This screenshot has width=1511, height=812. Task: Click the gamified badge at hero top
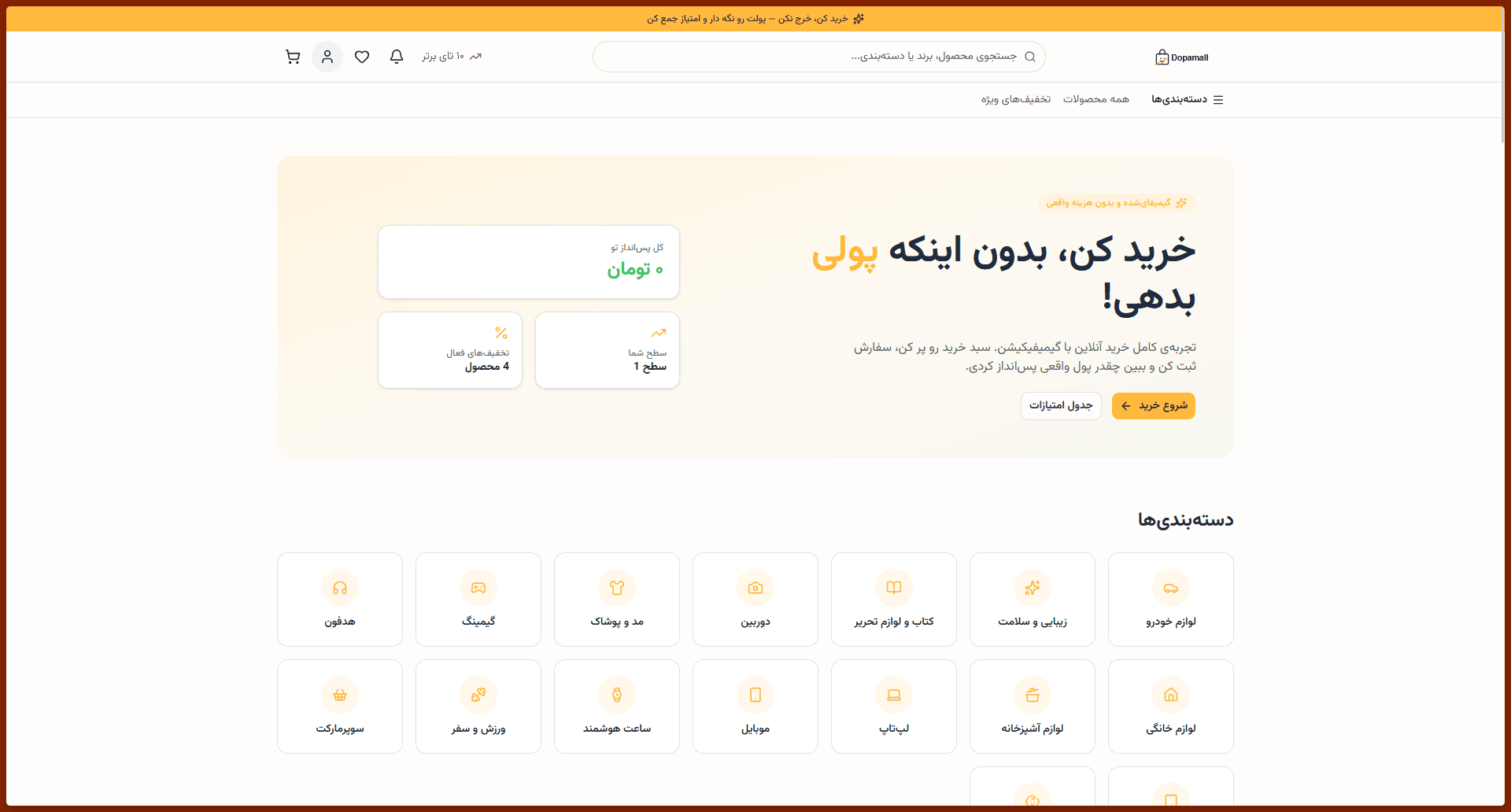point(1117,203)
